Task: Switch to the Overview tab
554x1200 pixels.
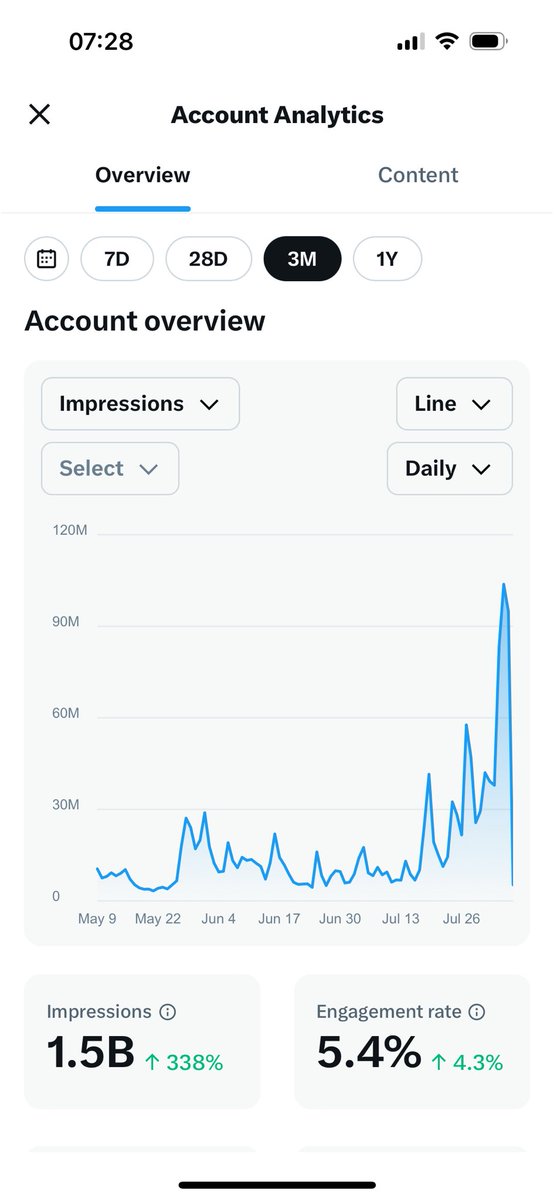Action: point(143,175)
